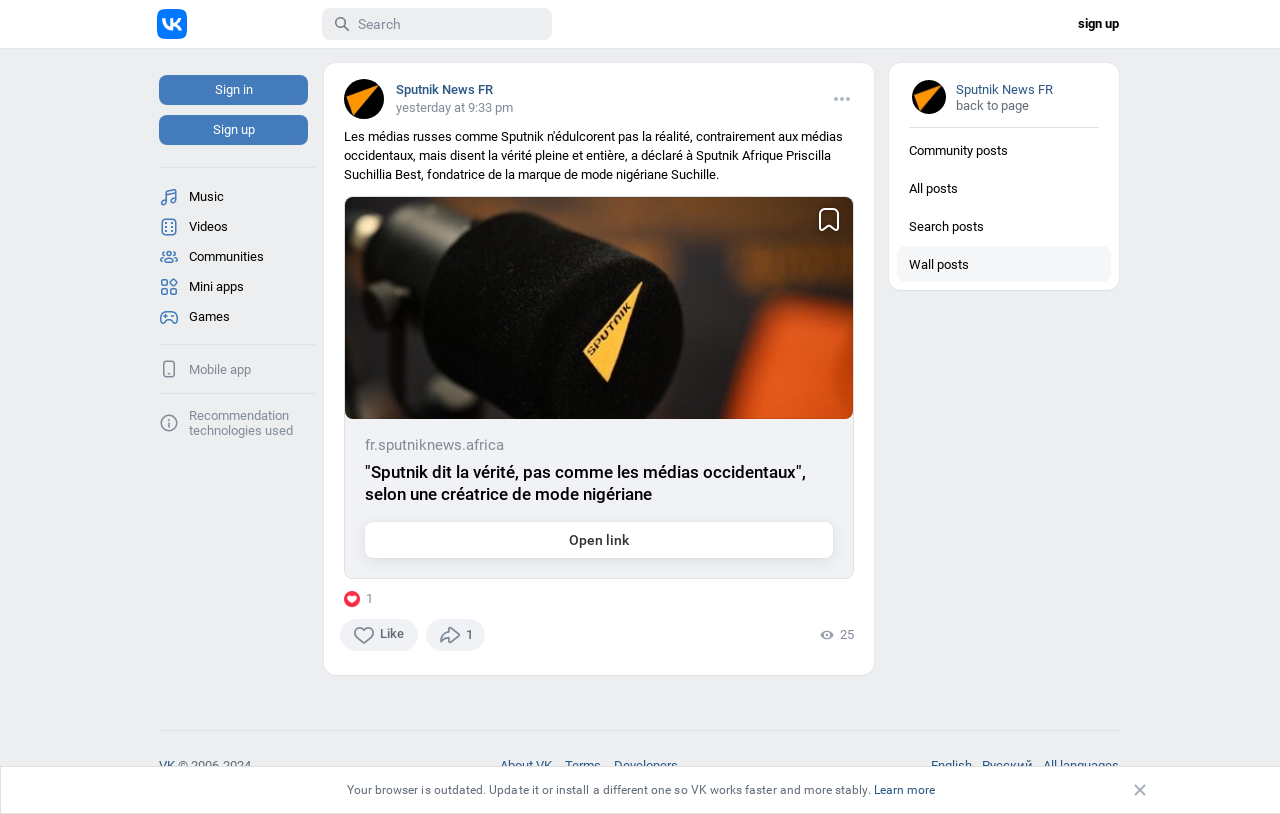Click the Games controller icon

point(169,317)
